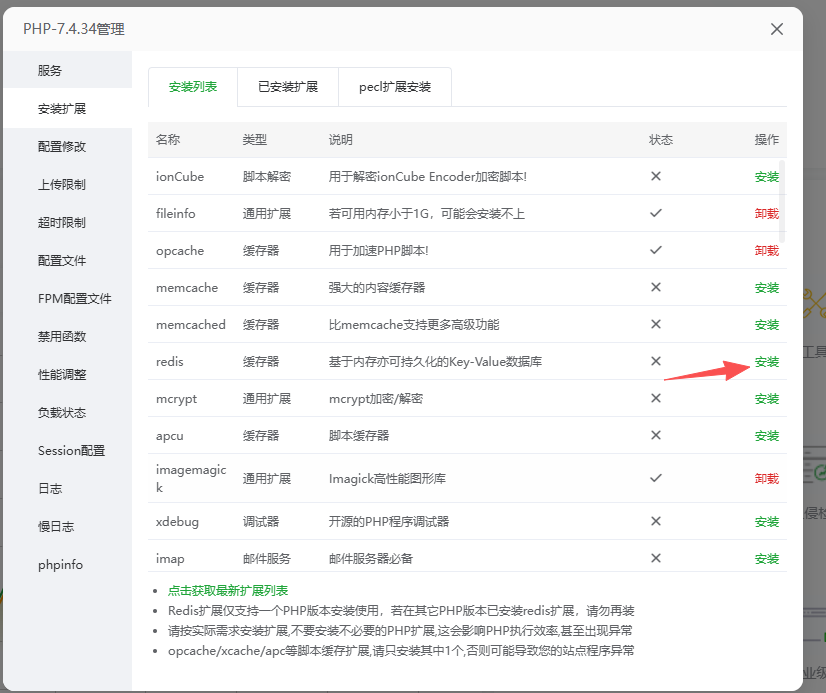This screenshot has height=693, width=826.
Task: Switch to the 已安装扩展 tab
Action: [288, 87]
